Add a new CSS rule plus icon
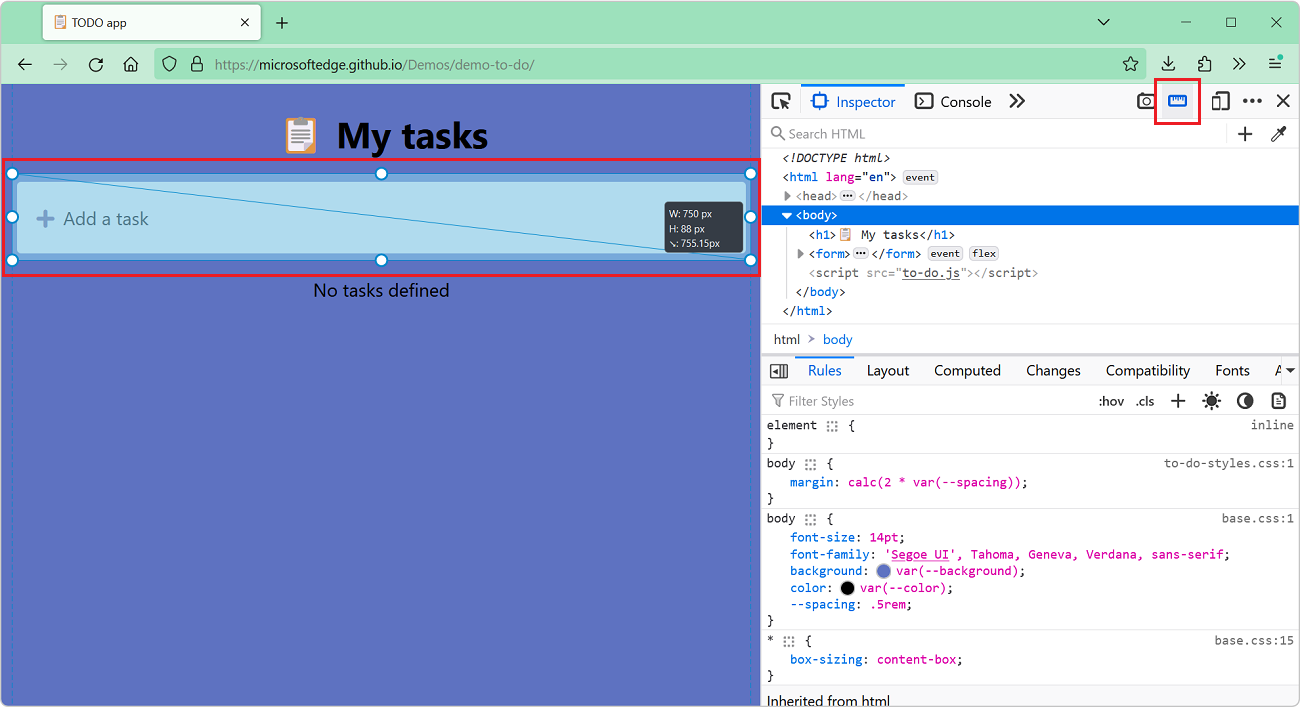1300x707 pixels. point(1178,401)
